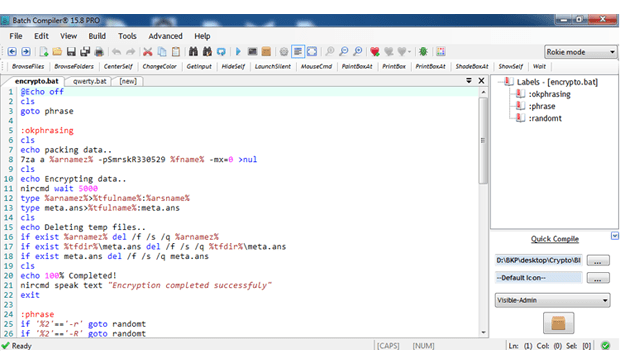Run the script with blue play icon
This screenshot has width=620, height=364.
[238, 52]
